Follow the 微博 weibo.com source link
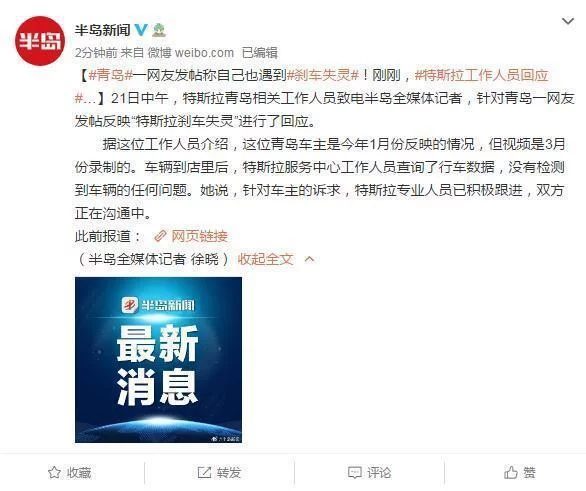The width and height of the screenshot is (586, 491). pyautogui.click(x=191, y=53)
